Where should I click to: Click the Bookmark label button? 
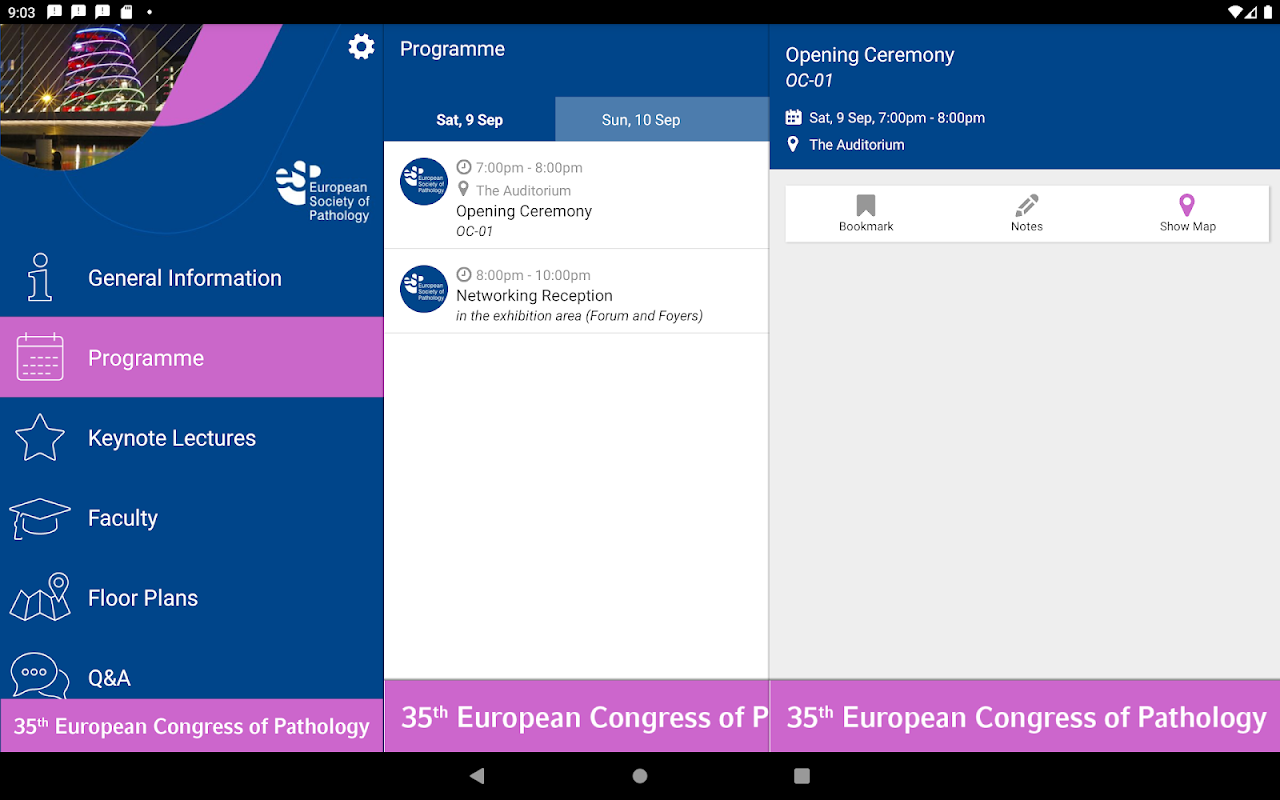pyautogui.click(x=866, y=227)
